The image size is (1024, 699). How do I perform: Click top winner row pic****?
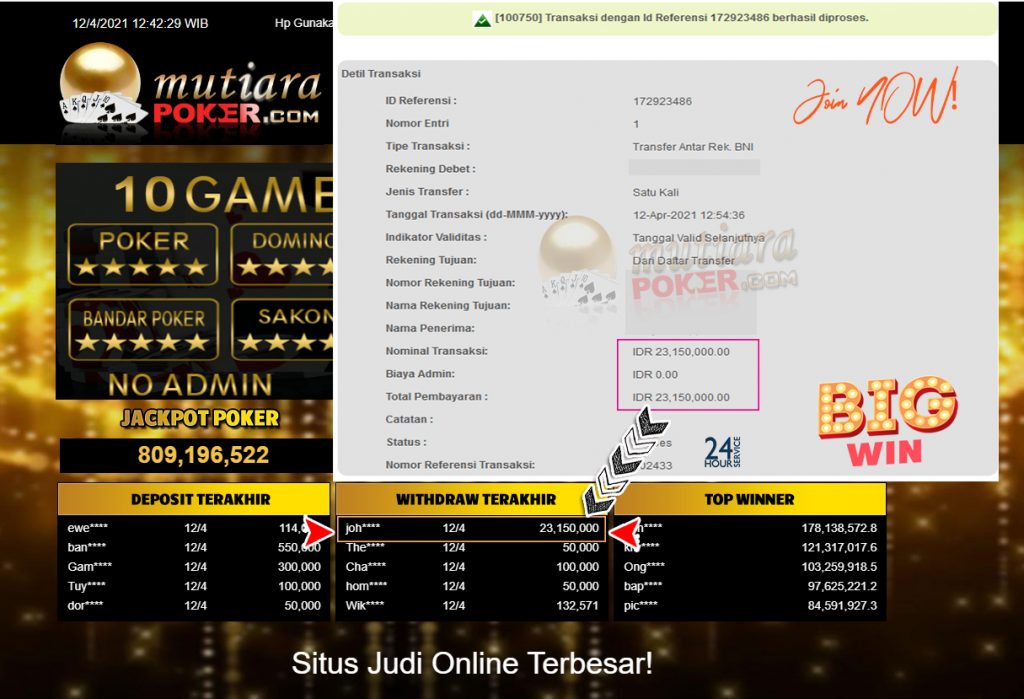(750, 606)
